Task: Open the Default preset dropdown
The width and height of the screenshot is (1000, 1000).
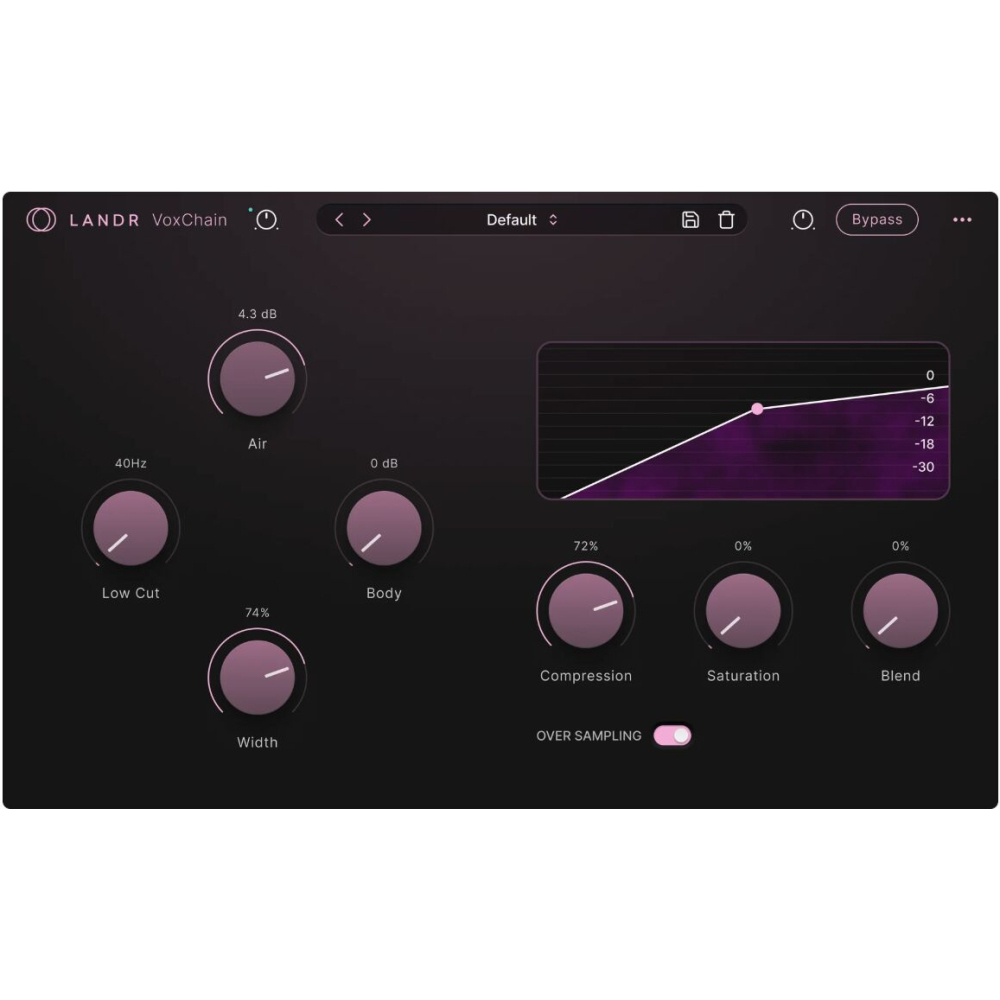Action: coord(522,220)
